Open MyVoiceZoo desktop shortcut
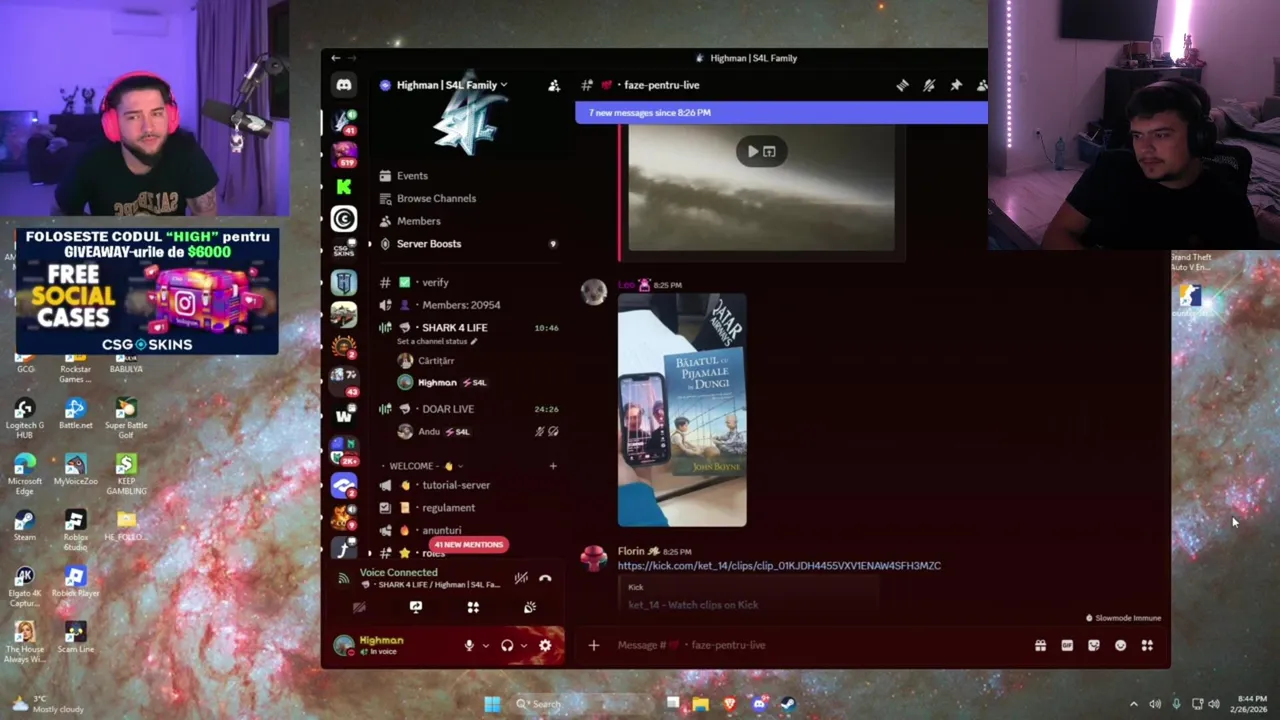The image size is (1280, 720). click(75, 469)
